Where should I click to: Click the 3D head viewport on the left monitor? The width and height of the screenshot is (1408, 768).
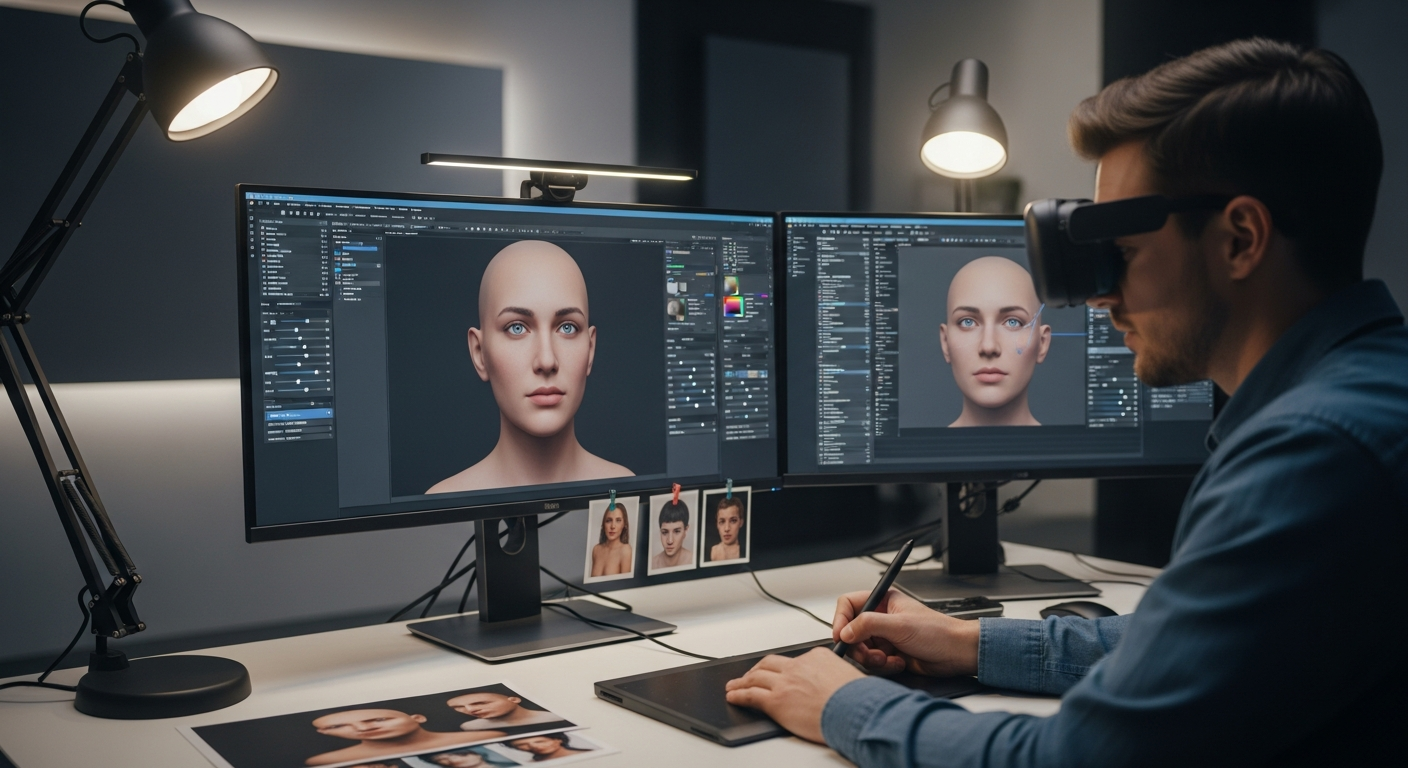(x=526, y=365)
